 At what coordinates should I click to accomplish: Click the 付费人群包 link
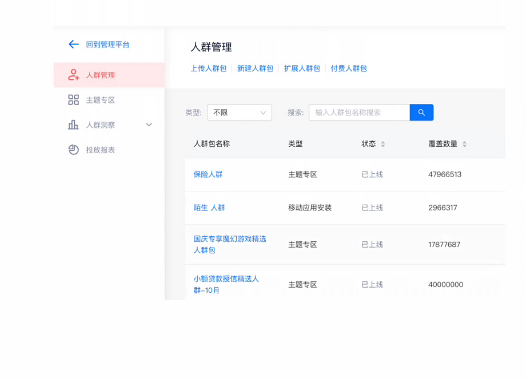coord(349,68)
